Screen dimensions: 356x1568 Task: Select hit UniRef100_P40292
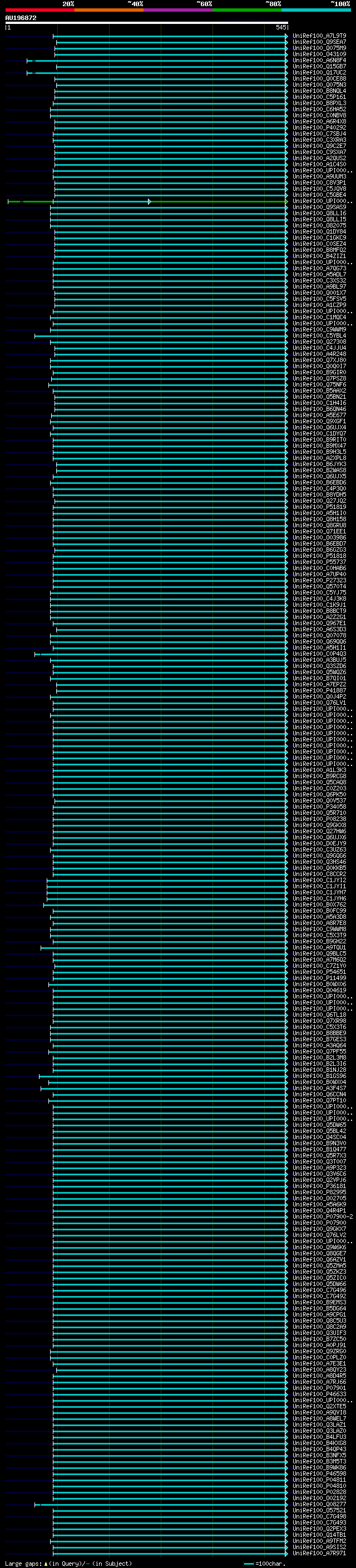(x=319, y=128)
